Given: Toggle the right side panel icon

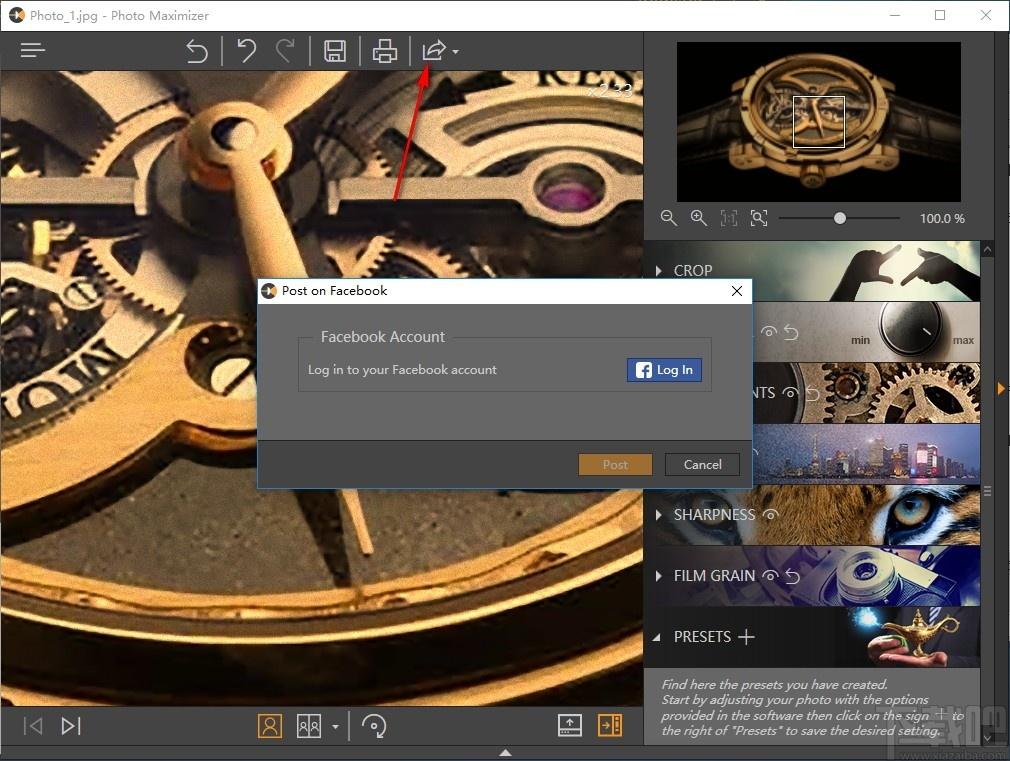Looking at the screenshot, I should [x=609, y=725].
